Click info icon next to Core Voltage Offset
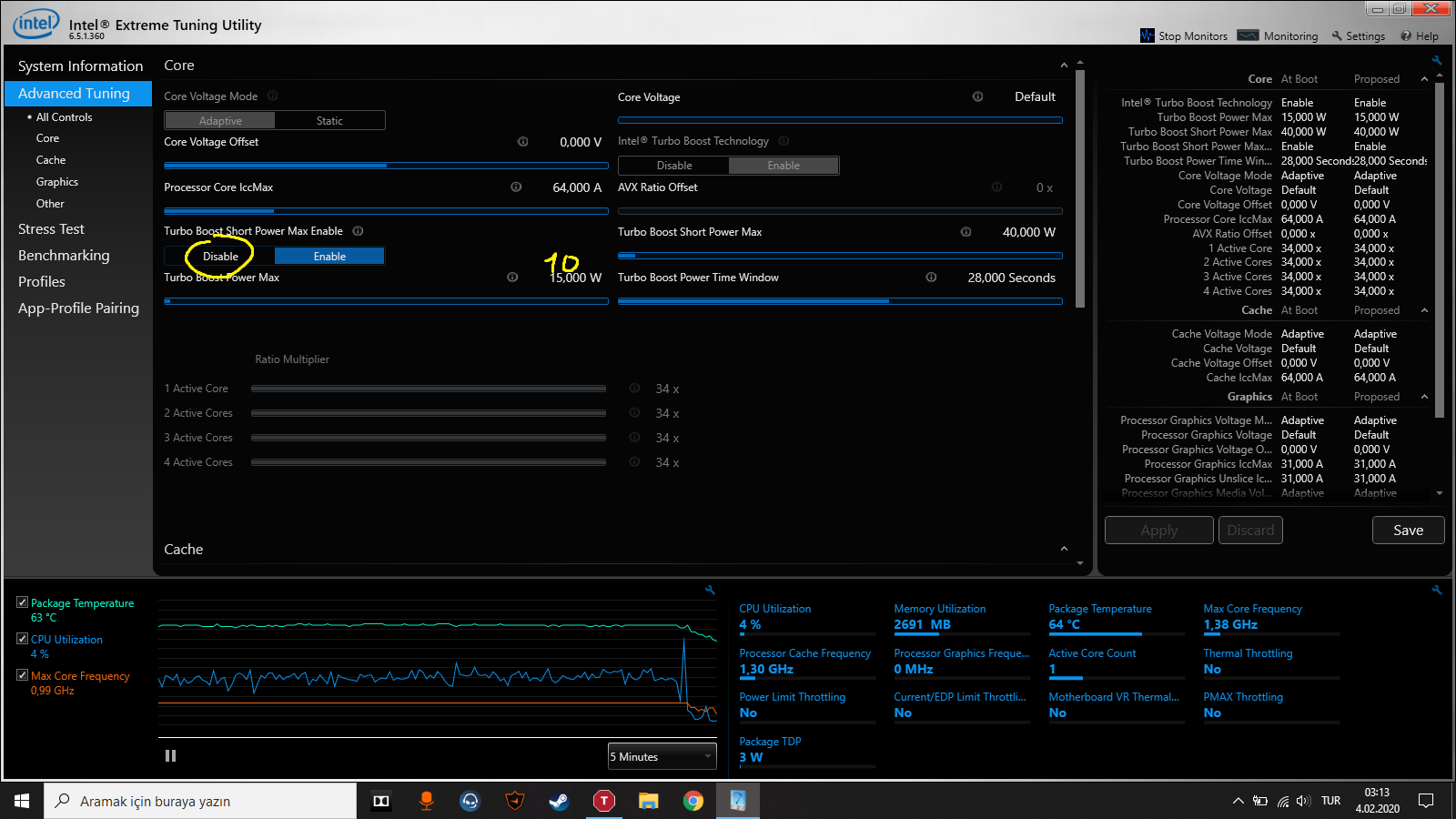 click(522, 142)
